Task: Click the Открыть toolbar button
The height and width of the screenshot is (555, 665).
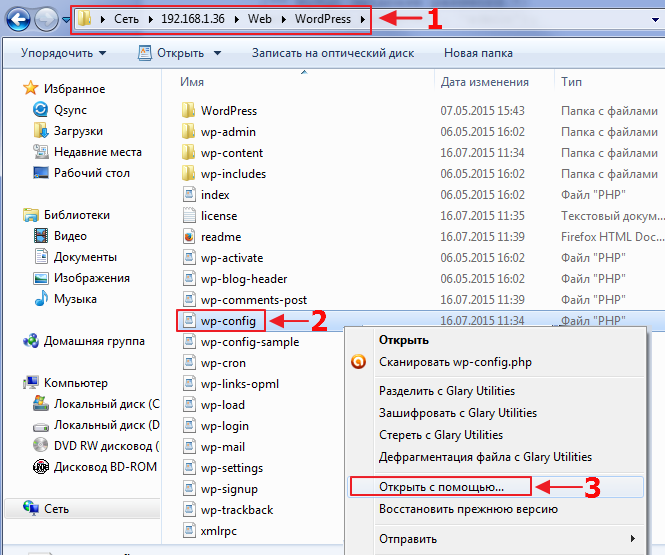Action: coord(171,53)
